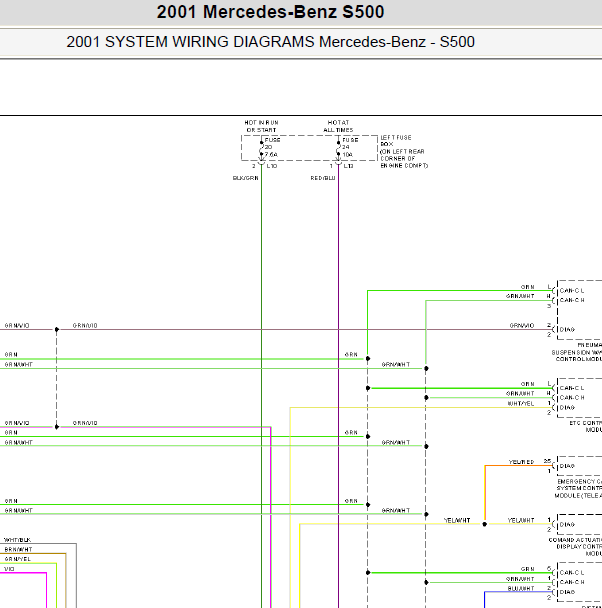The image size is (602, 608).
Task: Click the VIO wire label
Action: (9, 569)
